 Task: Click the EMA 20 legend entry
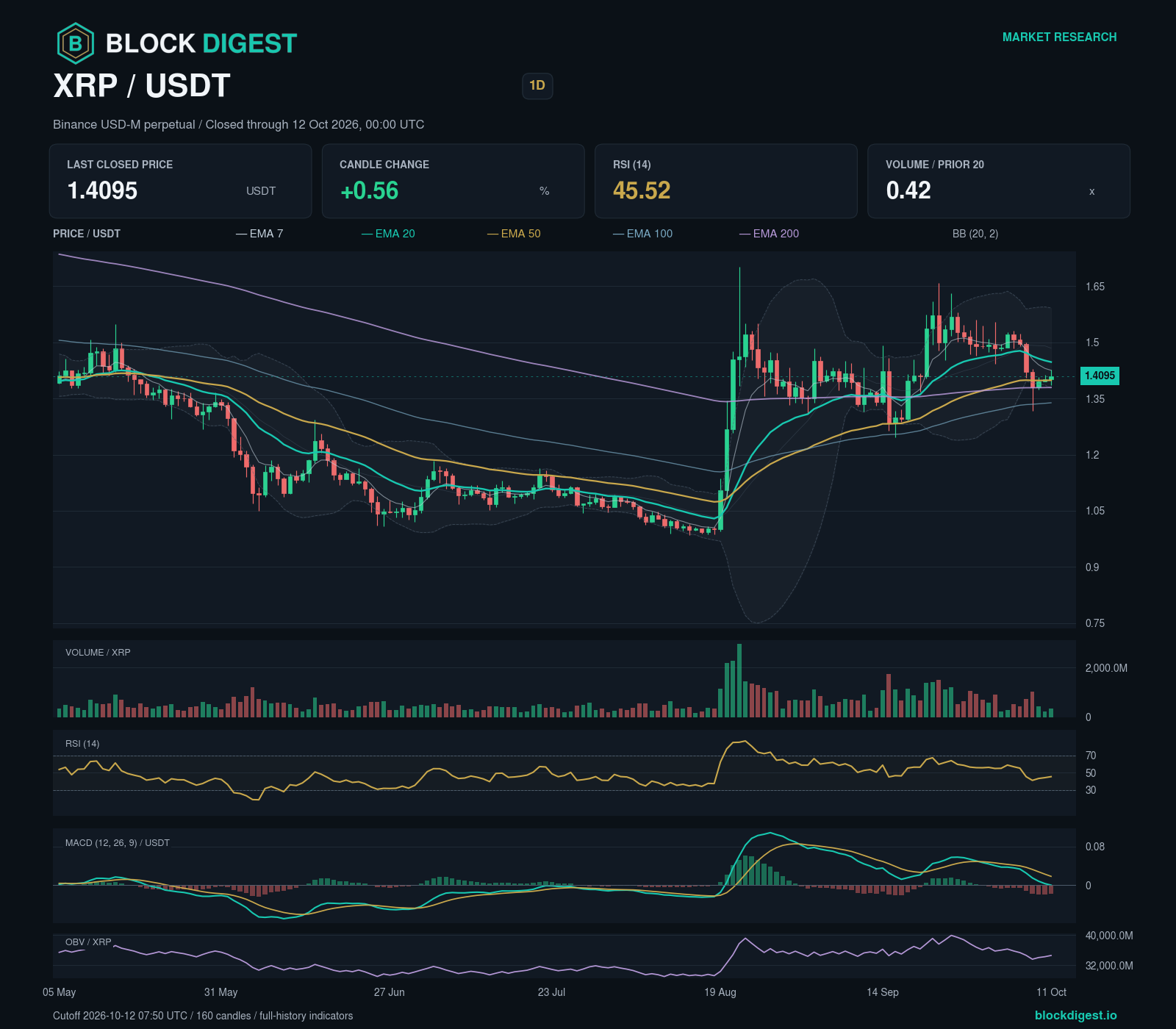388,234
